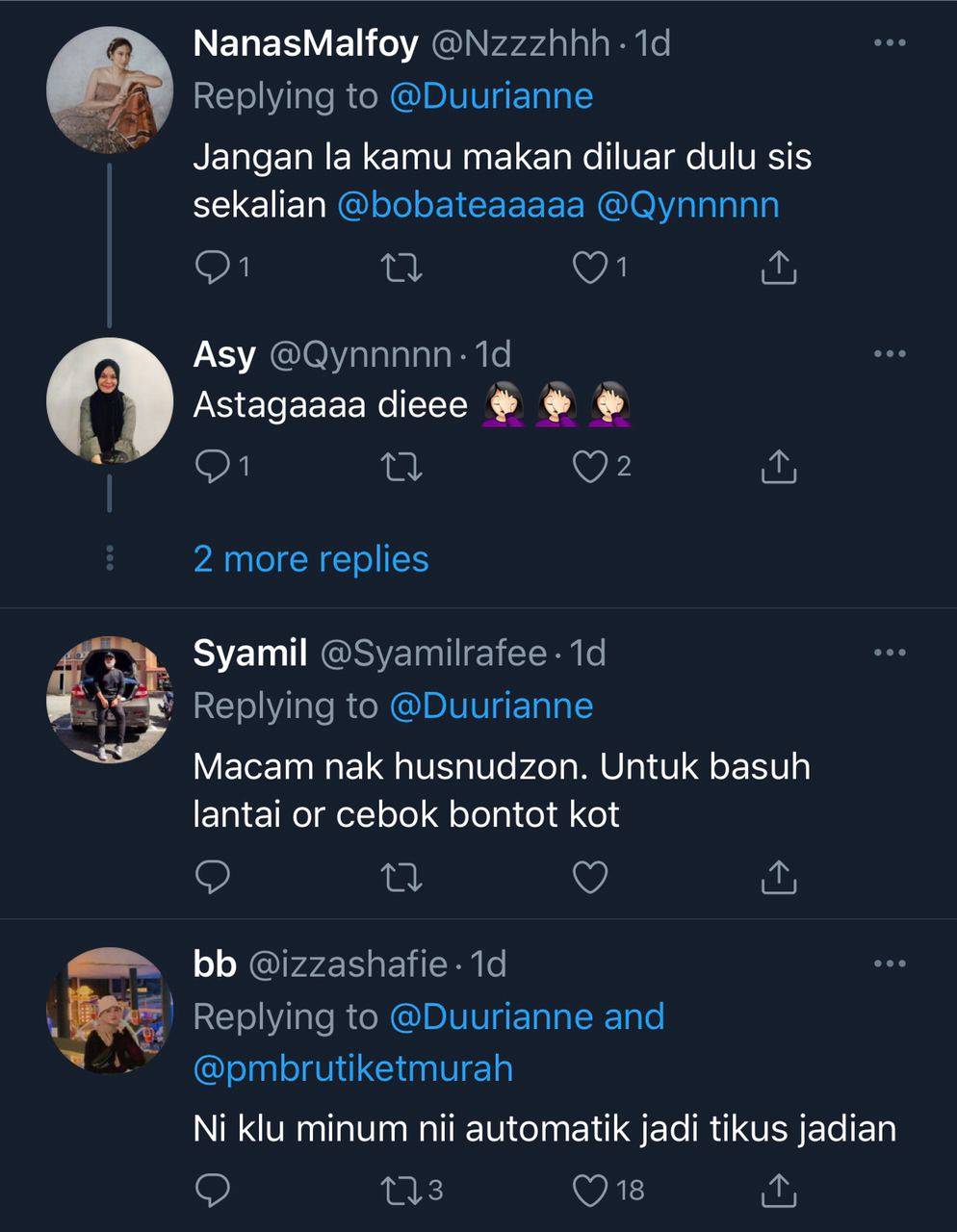Viewport: 957px width, 1232px height.
Task: Like bb's tweet with 18 likes
Action: point(589,1191)
